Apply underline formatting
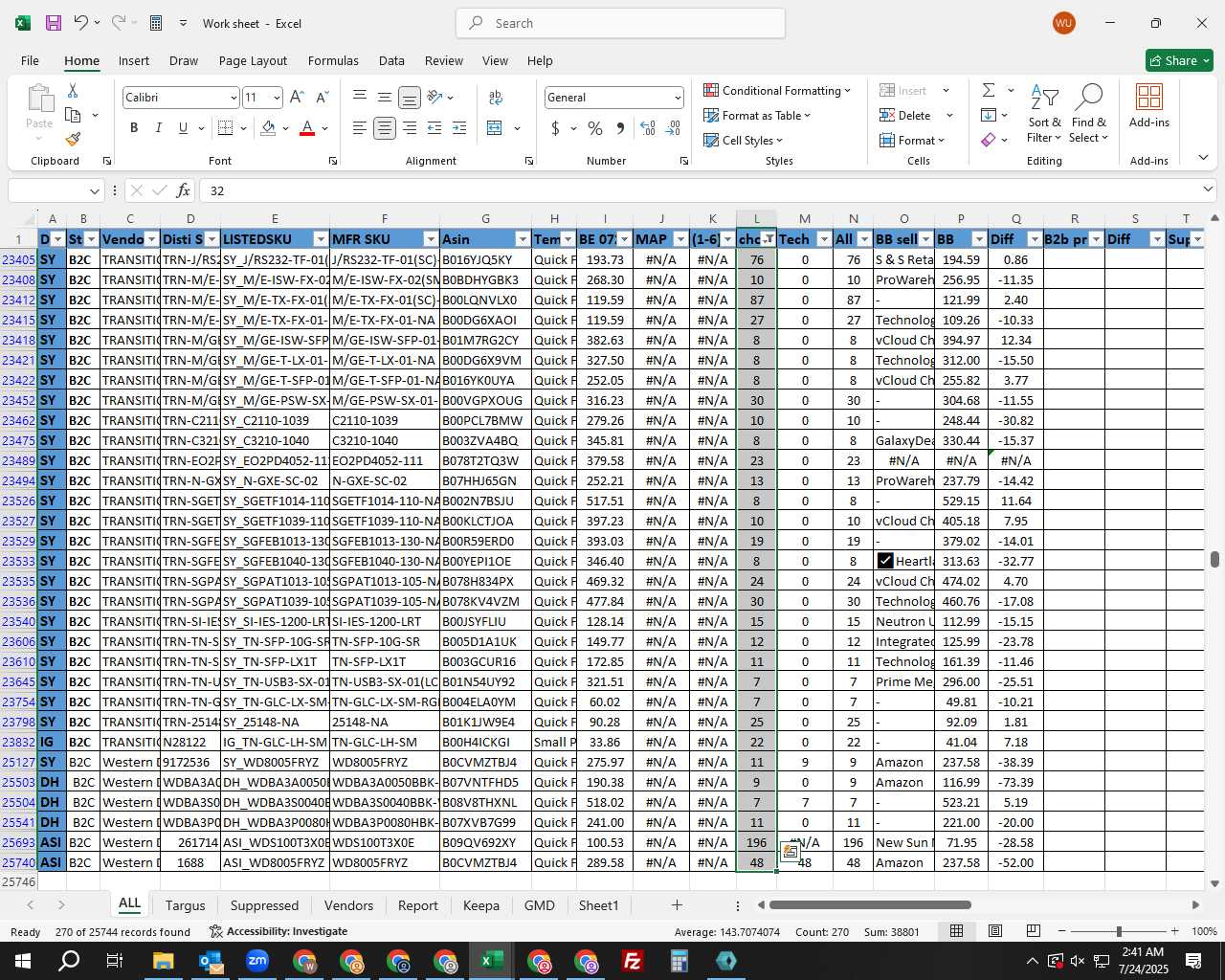 pos(183,128)
